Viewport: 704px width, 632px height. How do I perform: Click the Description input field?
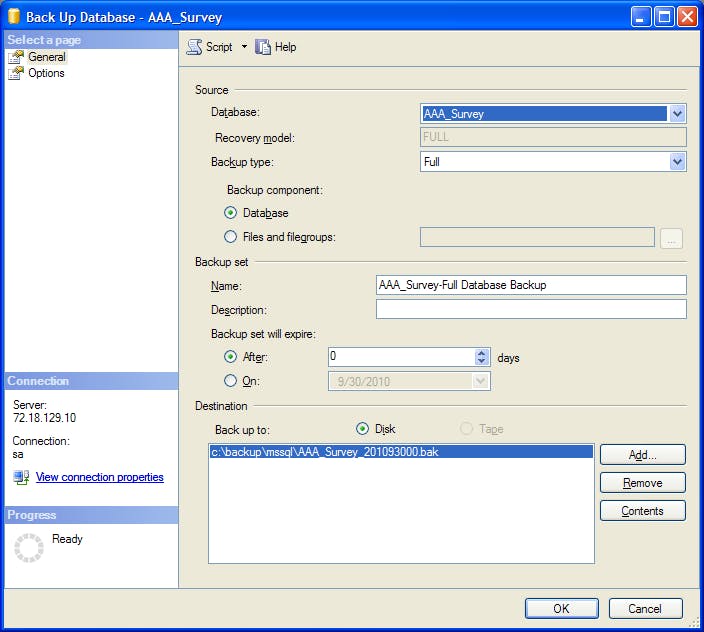pos(531,309)
